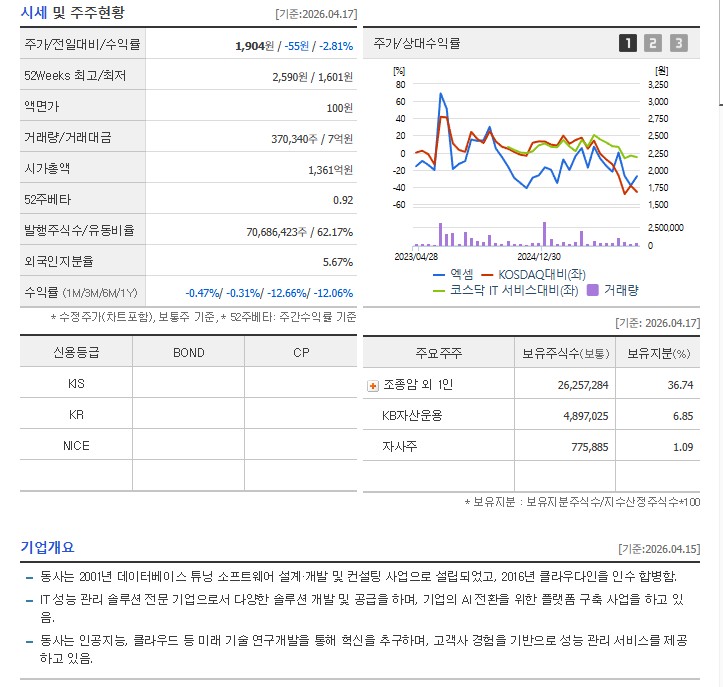
Task: Click the 2001년 데이터베이스 튜닝 overview line
Action: point(358,576)
